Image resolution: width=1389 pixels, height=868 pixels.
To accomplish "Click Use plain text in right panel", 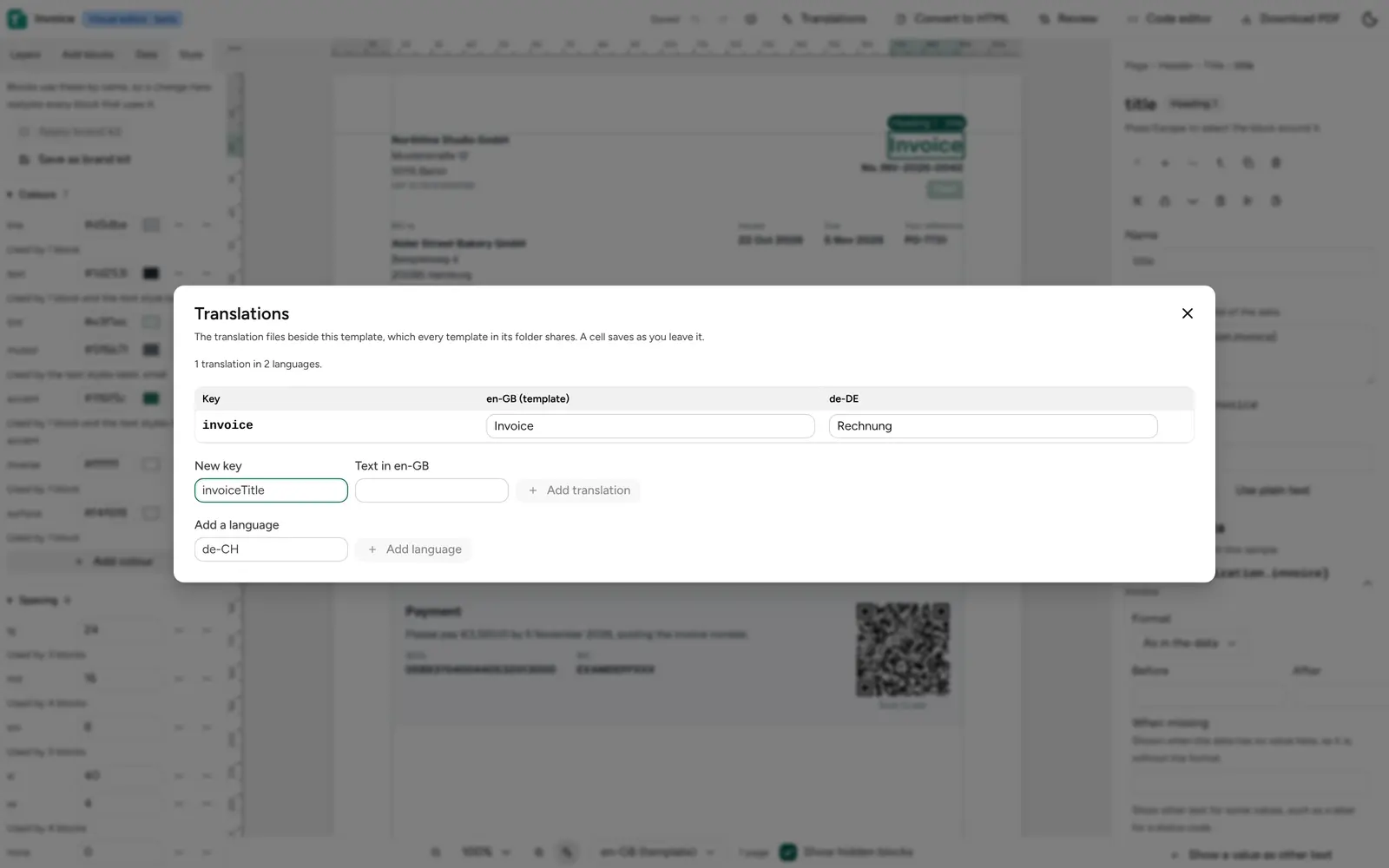I will (x=1273, y=490).
